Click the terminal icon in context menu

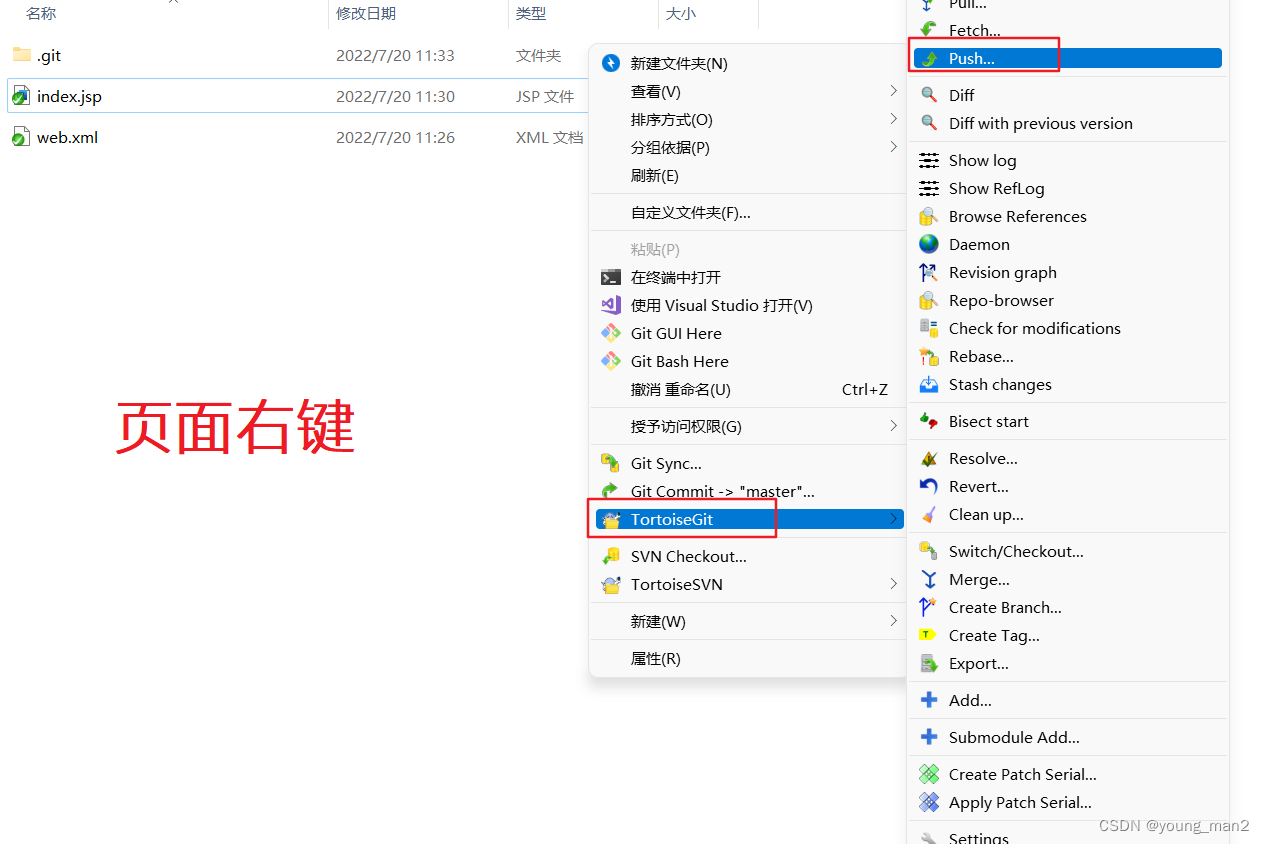point(611,277)
